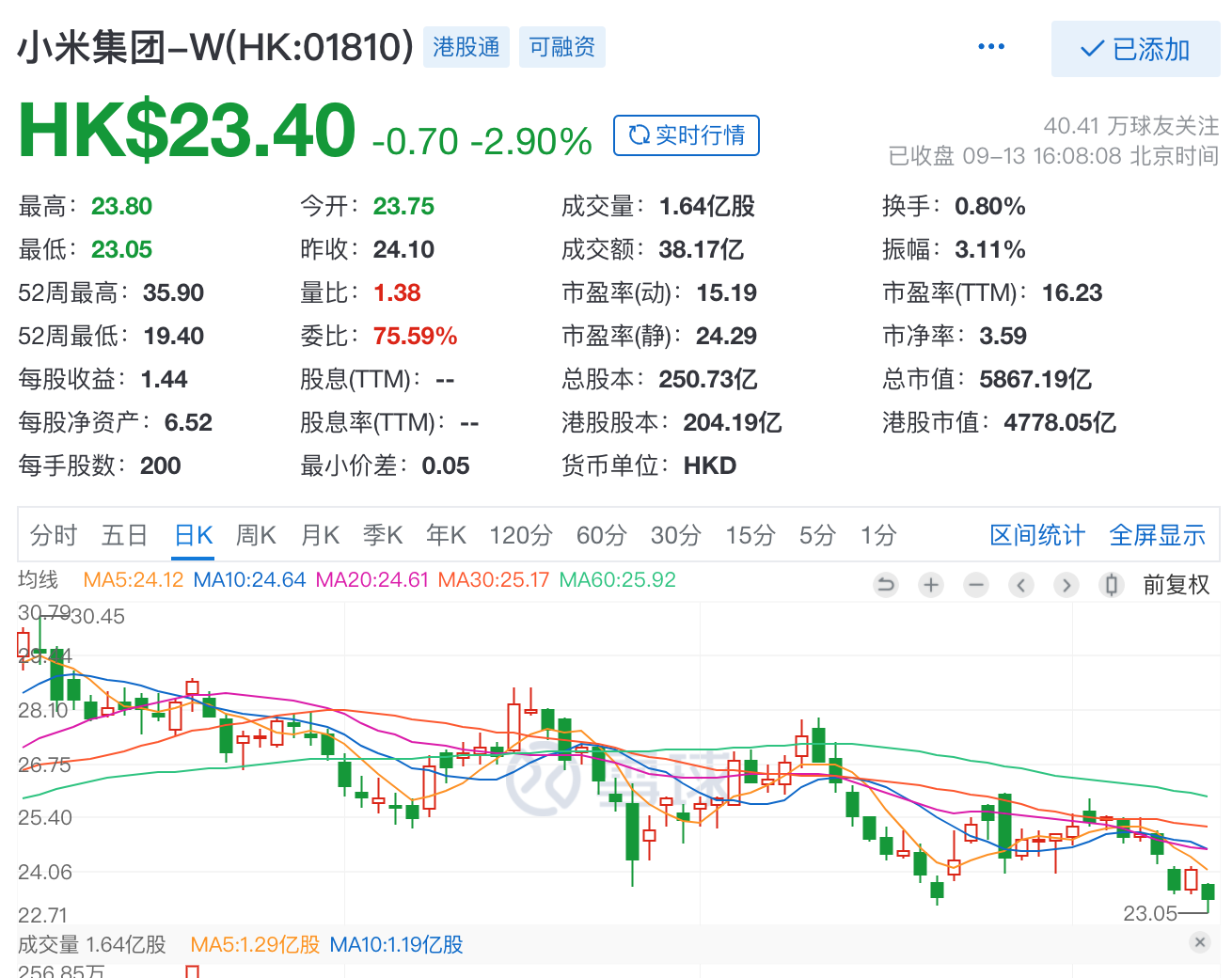Switch to the 月K monthly chart tab
Viewport: 1232px width, 978px height.
[x=320, y=534]
